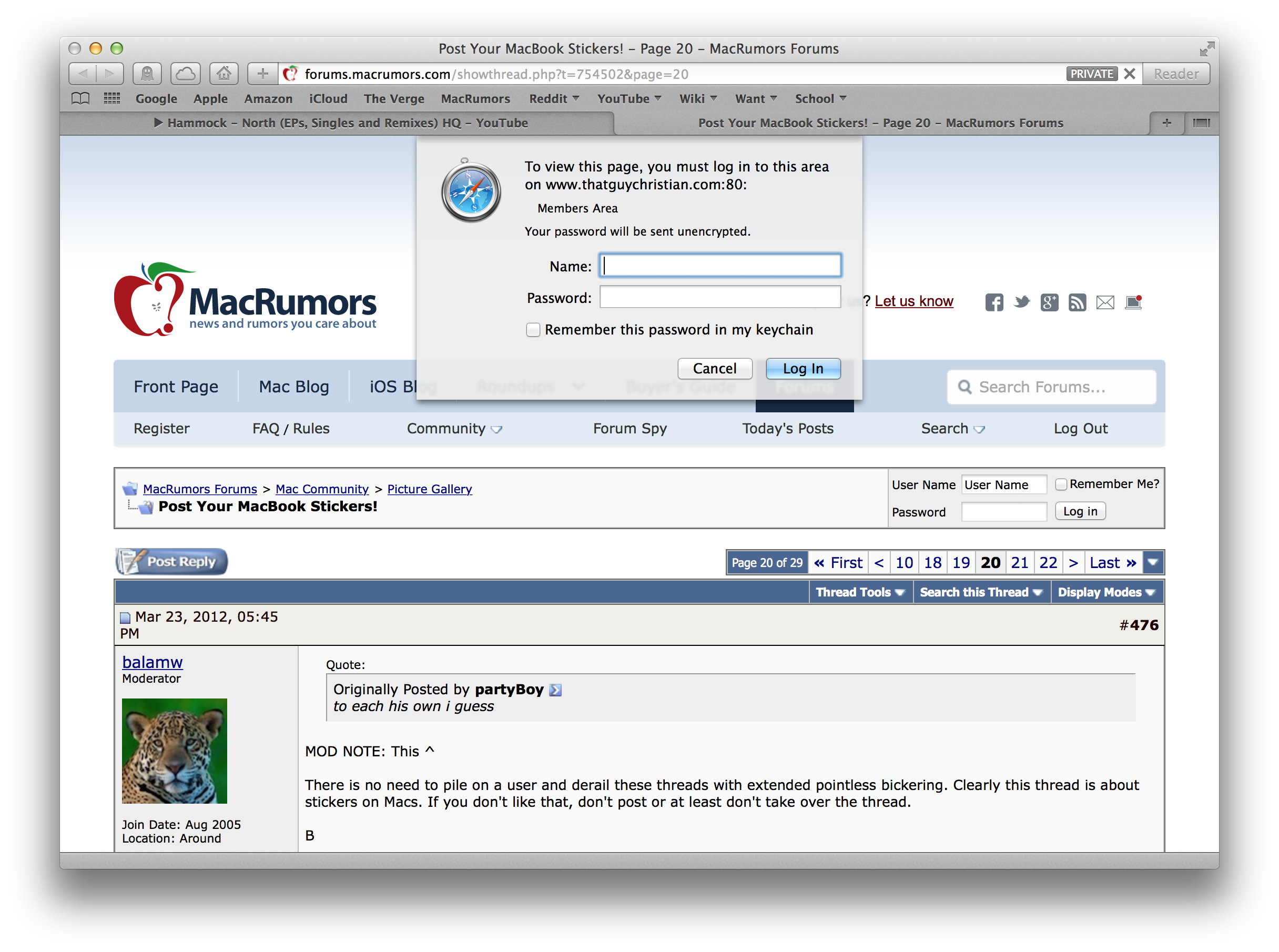Screen dimensions: 1279x952
Task: Expand the Want bookmarks folder
Action: 756,98
